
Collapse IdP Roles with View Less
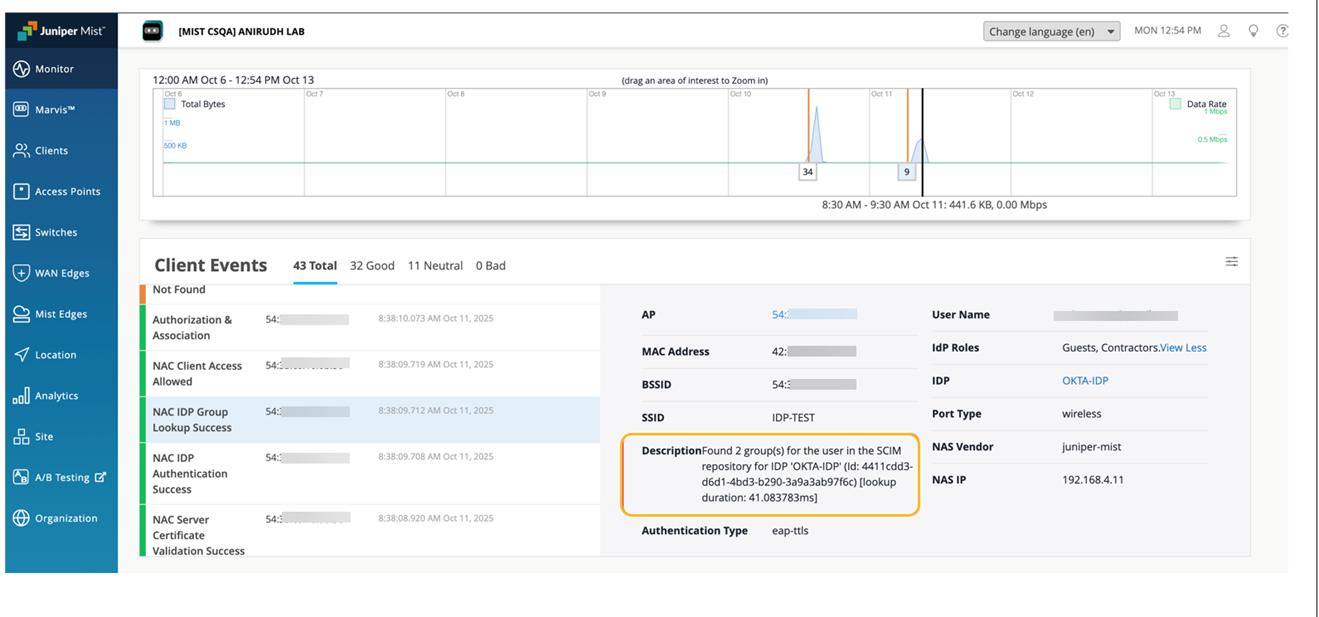coord(1183,348)
